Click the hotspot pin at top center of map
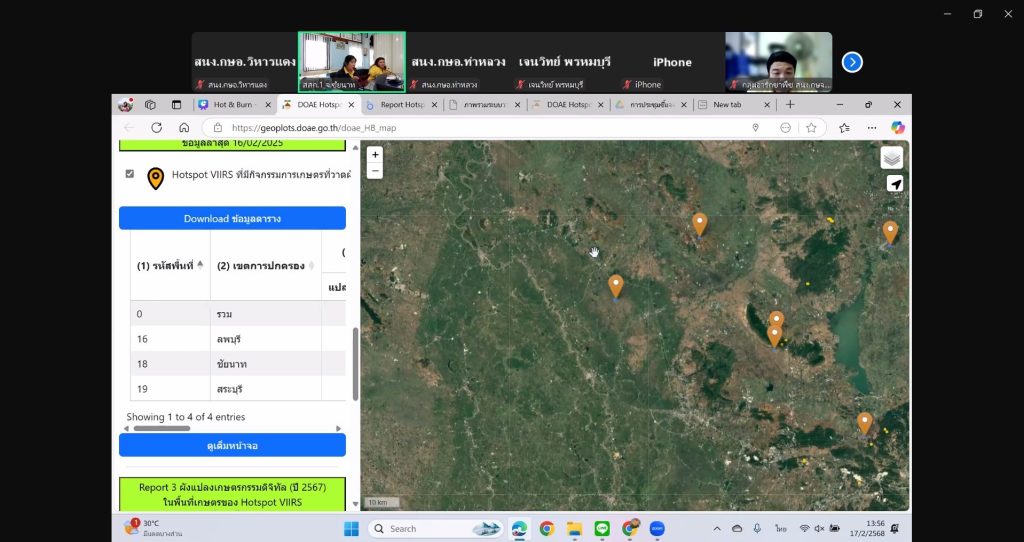The image size is (1024, 542). [x=699, y=224]
